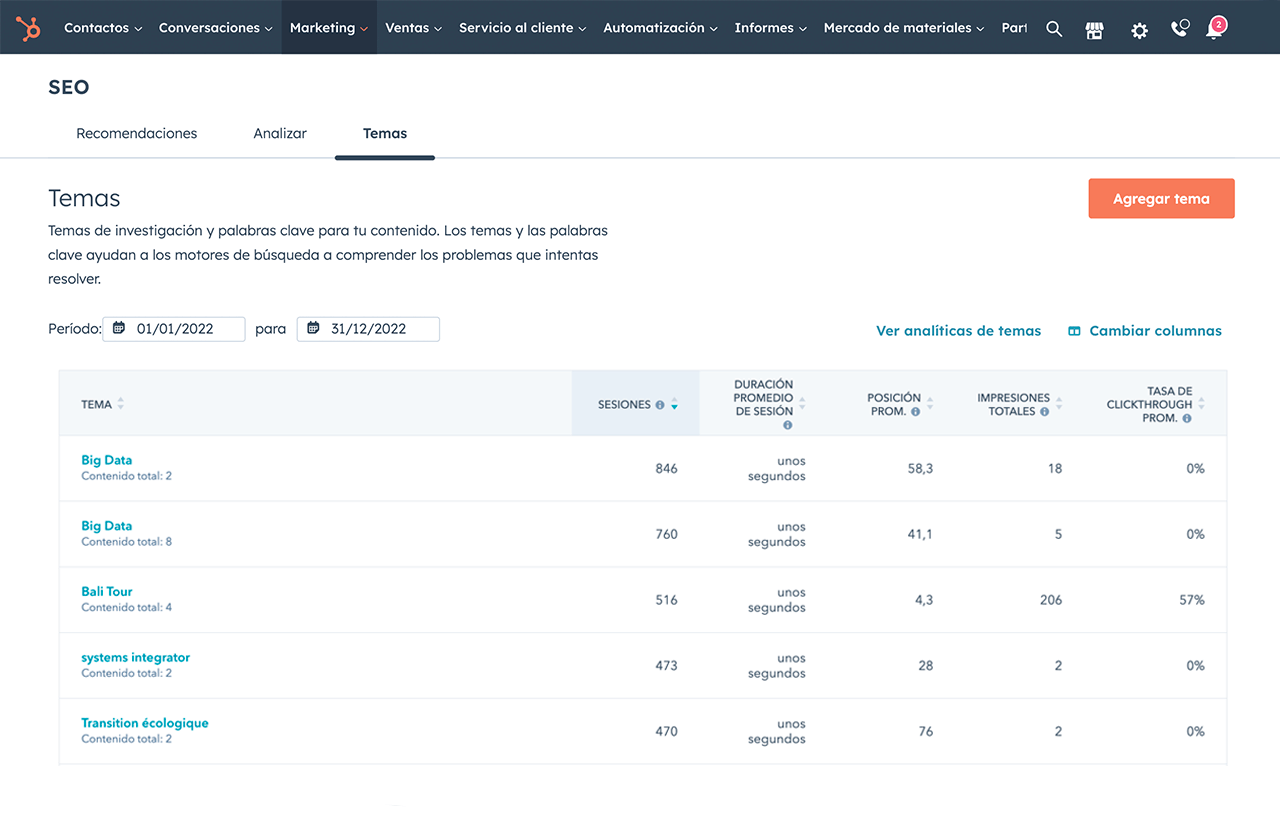
Task: Expand the Conversaciones menu
Action: (216, 28)
